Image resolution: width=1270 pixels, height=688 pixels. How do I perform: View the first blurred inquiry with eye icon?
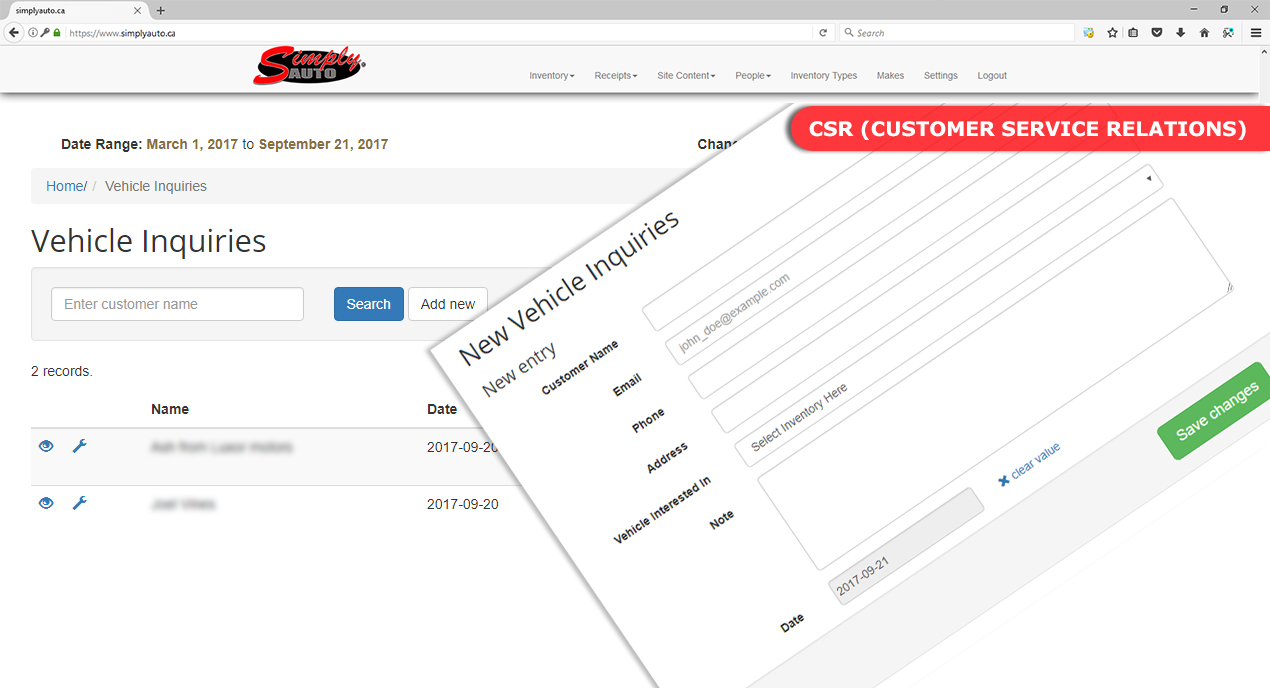[x=46, y=446]
